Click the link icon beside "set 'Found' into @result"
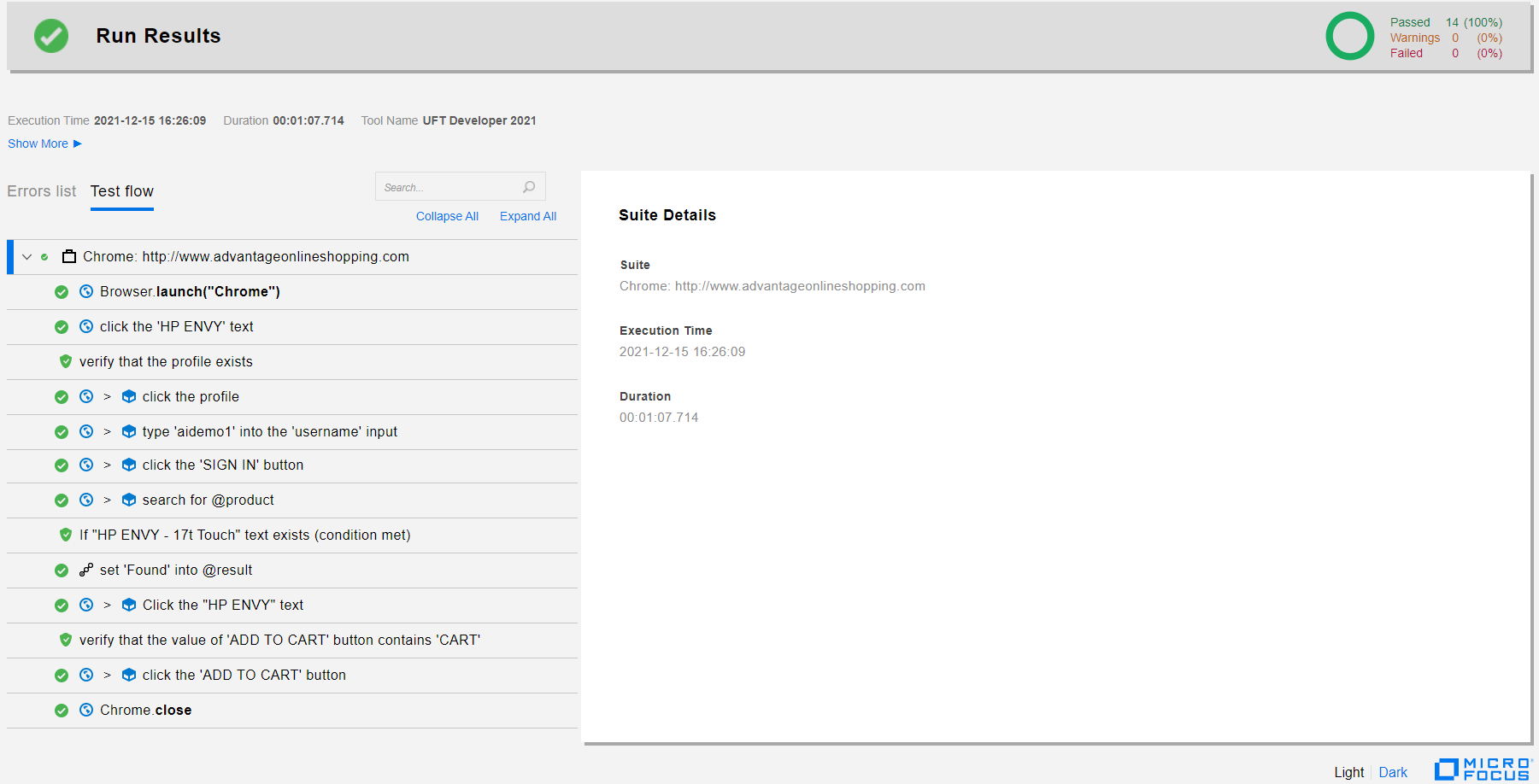1539x784 pixels. [86, 570]
